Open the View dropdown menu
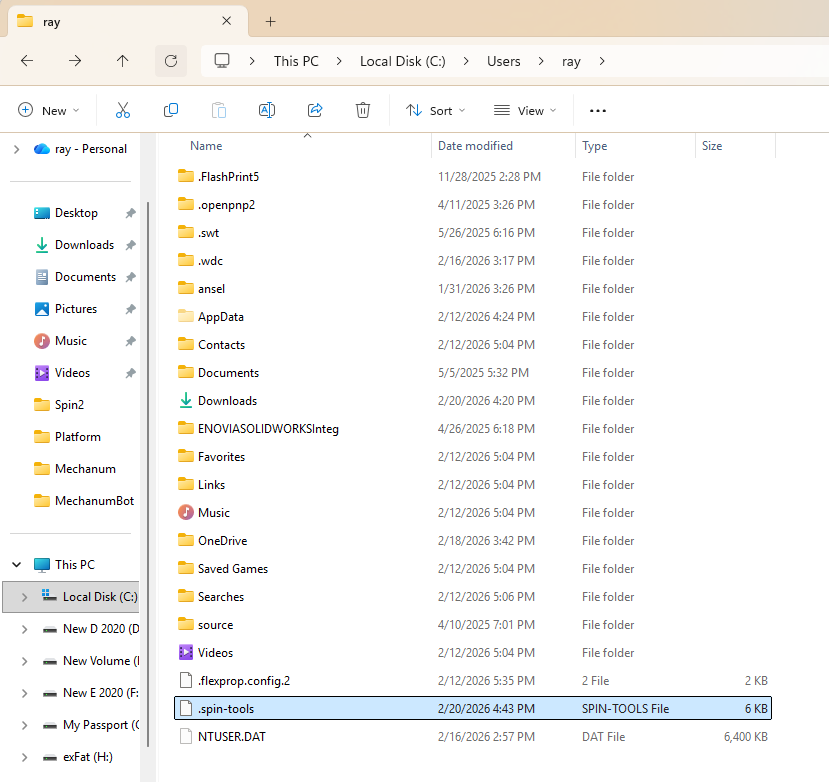 (x=524, y=111)
